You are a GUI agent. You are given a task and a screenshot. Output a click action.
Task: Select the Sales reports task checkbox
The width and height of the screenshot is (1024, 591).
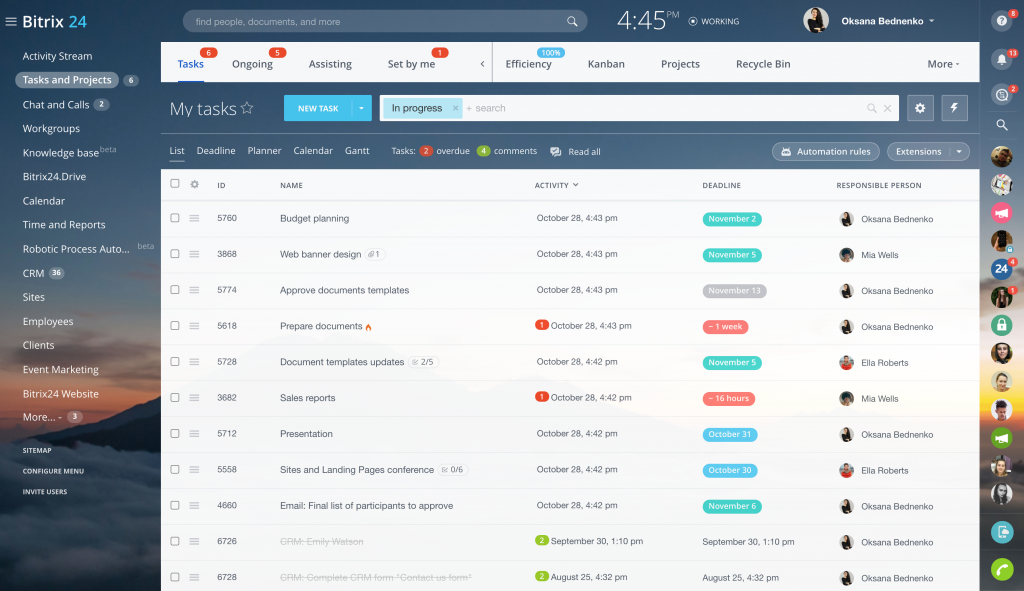tap(175, 398)
